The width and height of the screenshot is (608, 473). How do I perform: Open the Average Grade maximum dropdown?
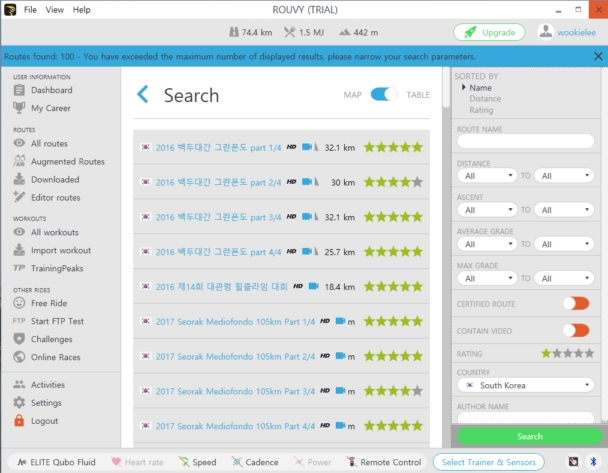pos(564,244)
